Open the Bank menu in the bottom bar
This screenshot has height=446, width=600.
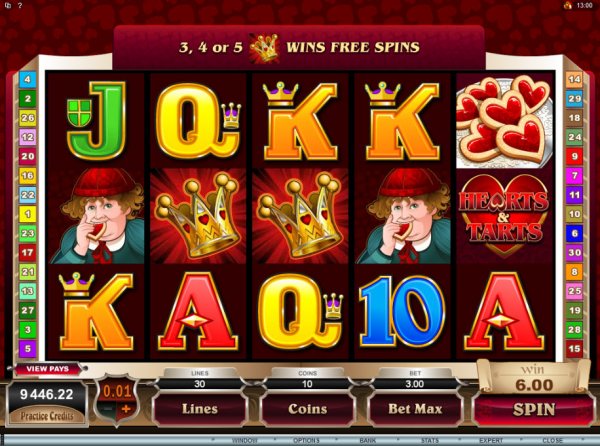[x=367, y=440]
